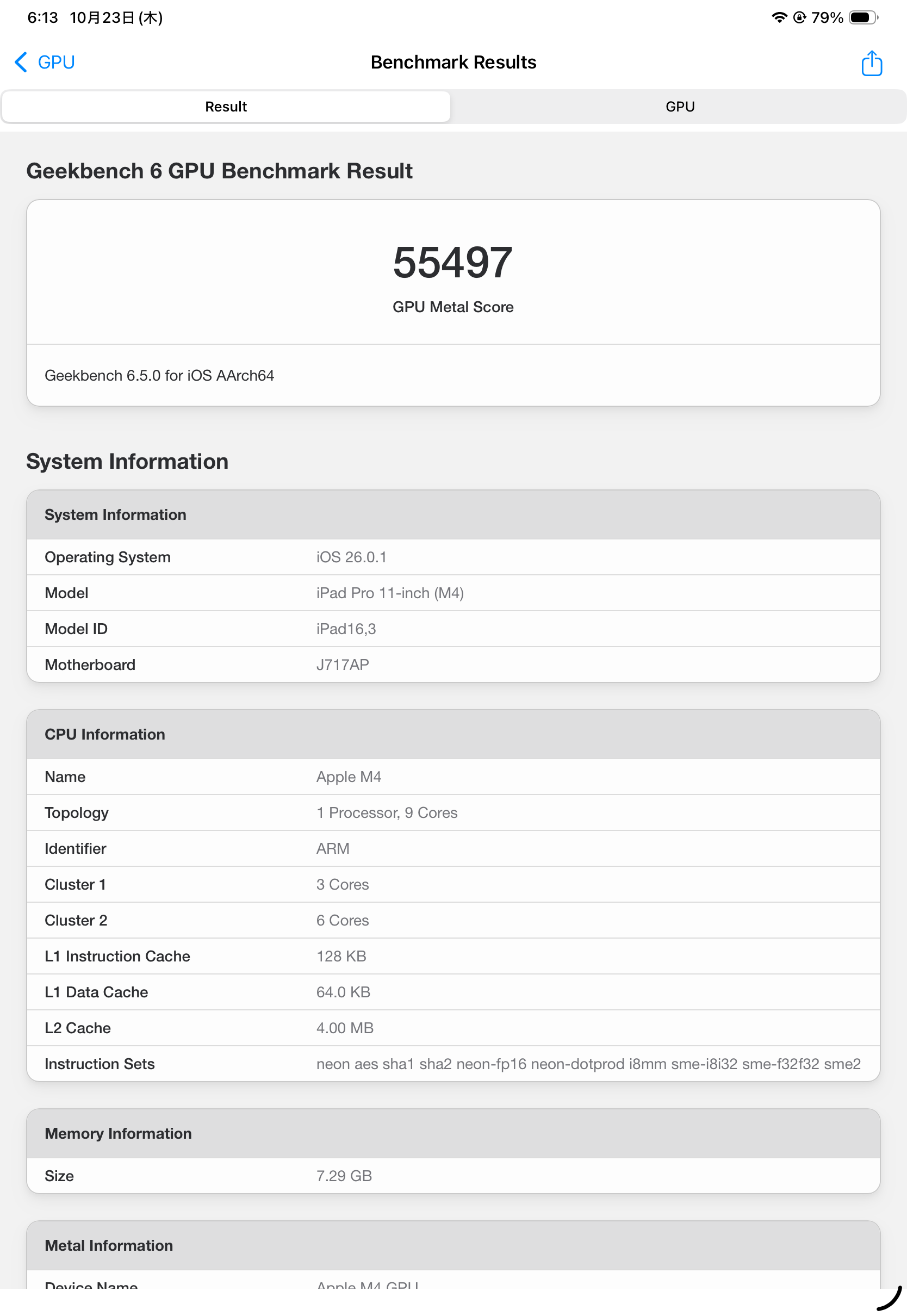Tap the 55497 GPU Metal score
This screenshot has height=1316, width=907.
[x=453, y=263]
